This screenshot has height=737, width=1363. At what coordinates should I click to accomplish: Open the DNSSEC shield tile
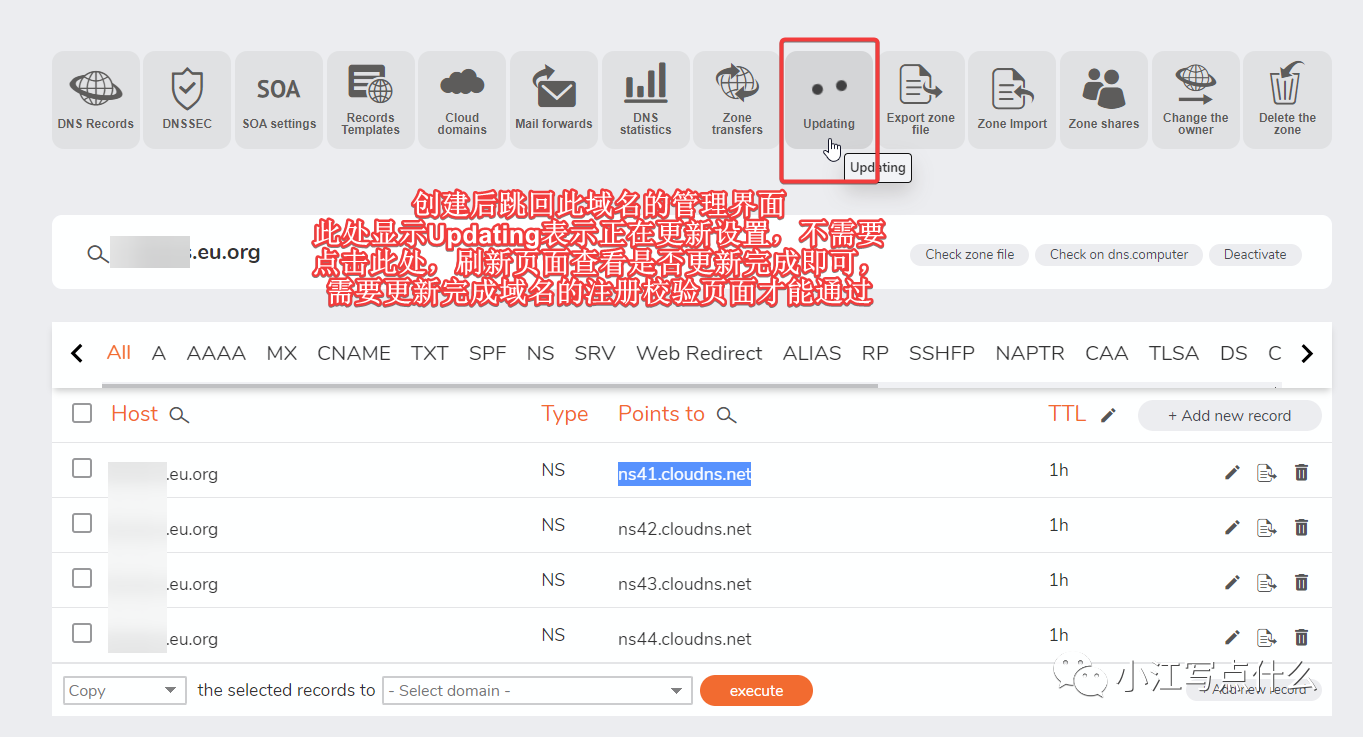point(187,100)
